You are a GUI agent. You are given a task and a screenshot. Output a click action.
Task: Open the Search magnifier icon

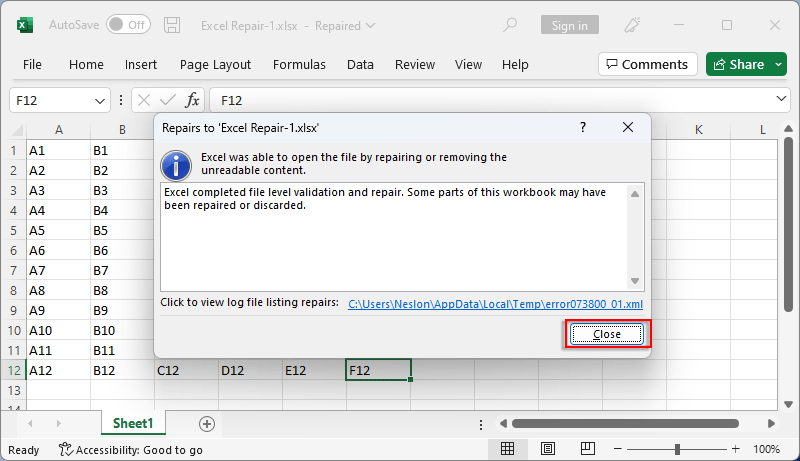(510, 25)
